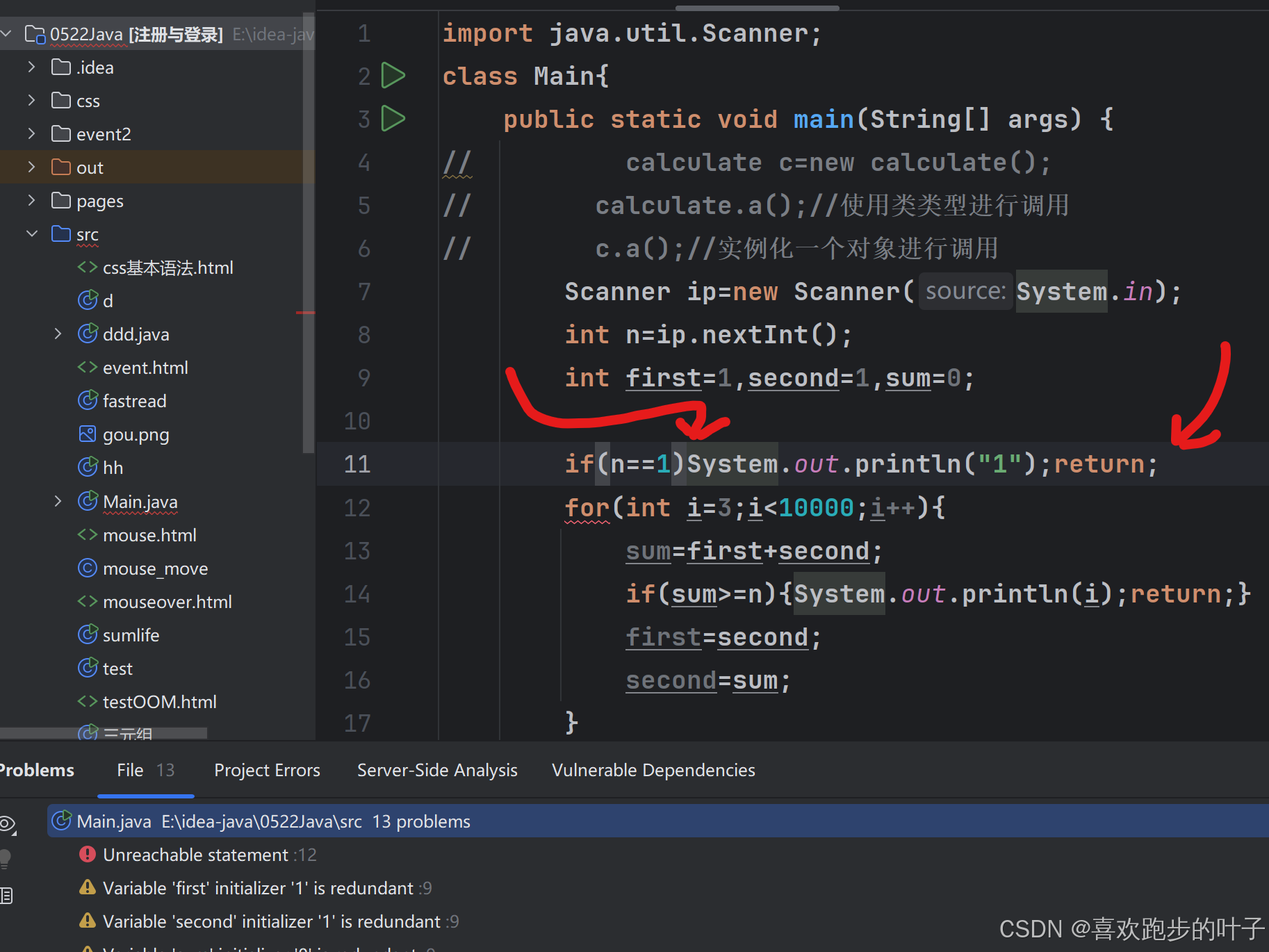This screenshot has width=1269, height=952.
Task: Open mouseover.html in project tree
Action: point(167,602)
